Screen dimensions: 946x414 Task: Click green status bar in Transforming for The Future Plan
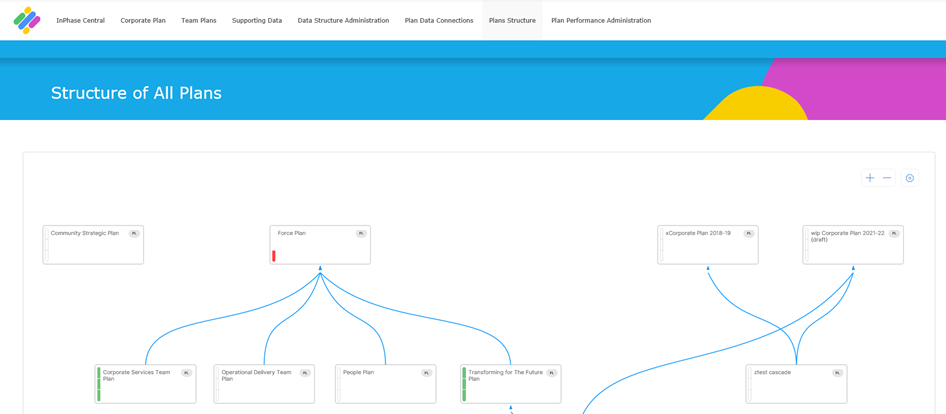[x=464, y=384]
